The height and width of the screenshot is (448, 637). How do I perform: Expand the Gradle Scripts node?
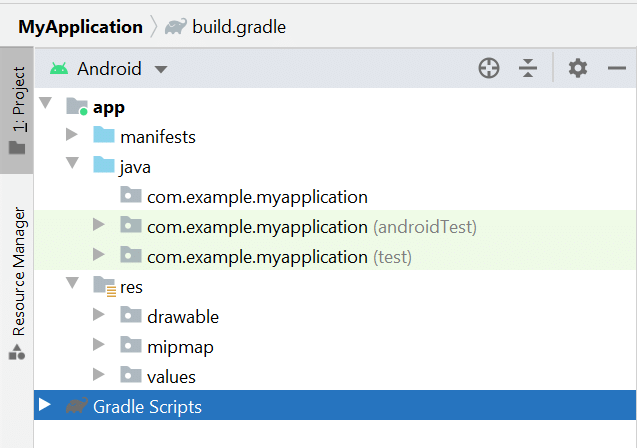[44, 405]
